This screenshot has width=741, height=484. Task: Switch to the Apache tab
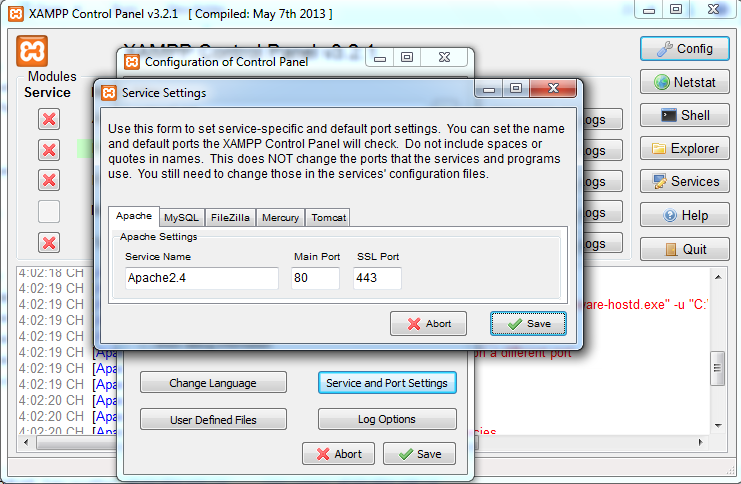(x=134, y=216)
